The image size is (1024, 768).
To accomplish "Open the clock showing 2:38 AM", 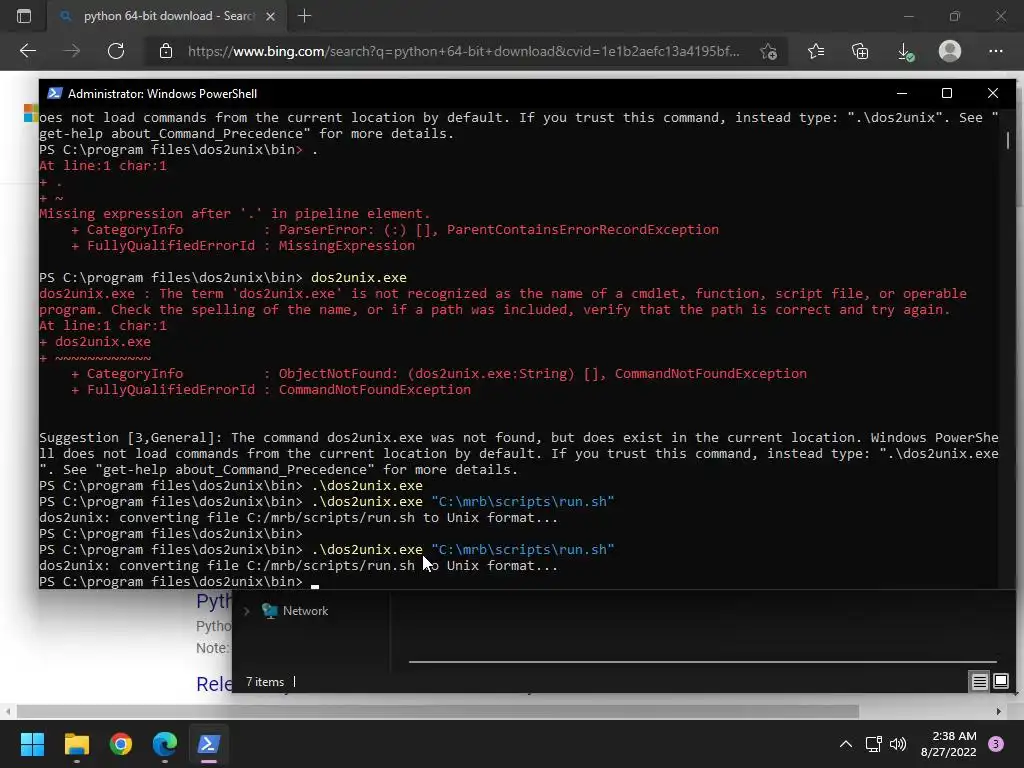I will [x=948, y=744].
